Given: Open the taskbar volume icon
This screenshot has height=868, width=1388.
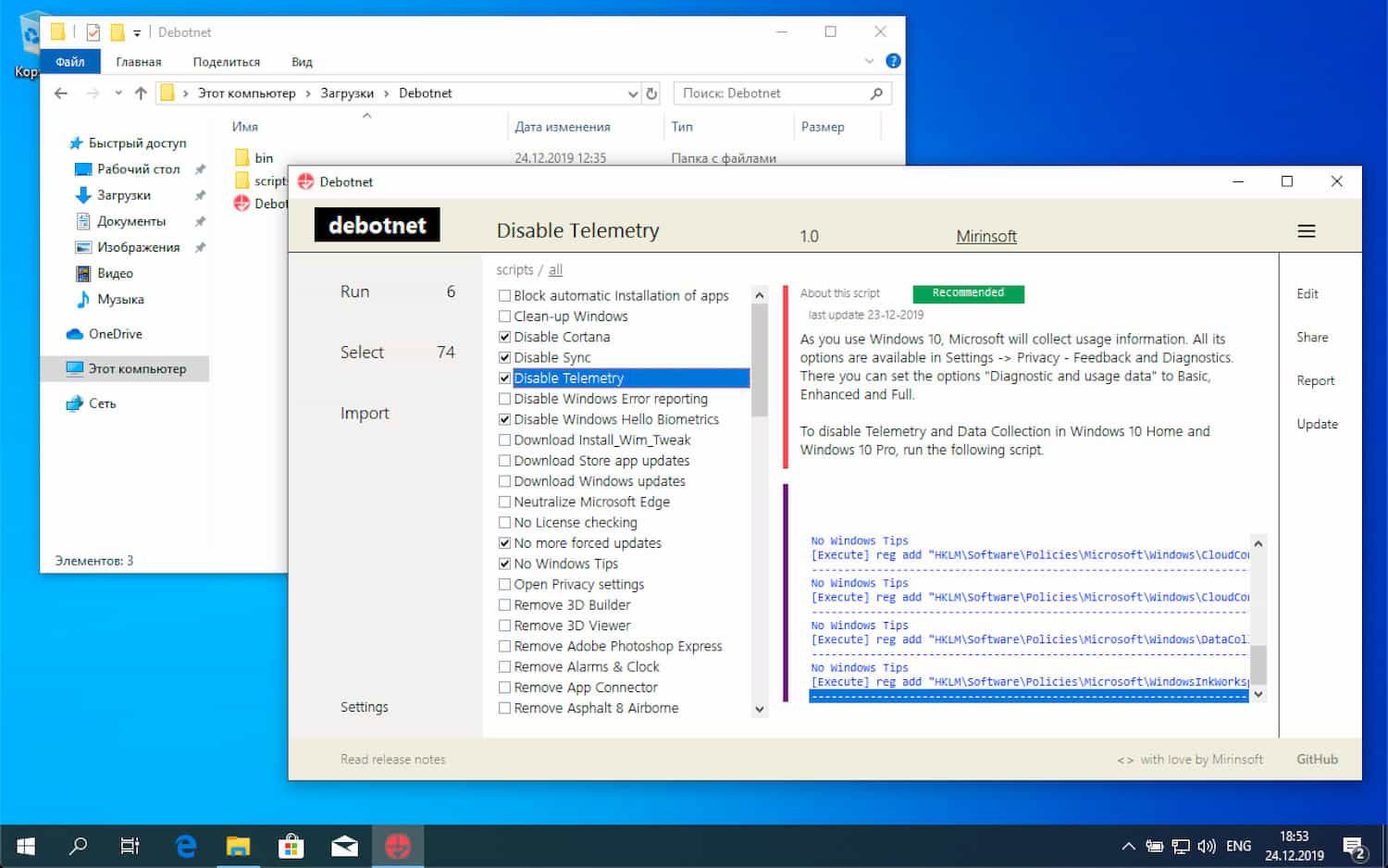Looking at the screenshot, I should (x=1207, y=846).
